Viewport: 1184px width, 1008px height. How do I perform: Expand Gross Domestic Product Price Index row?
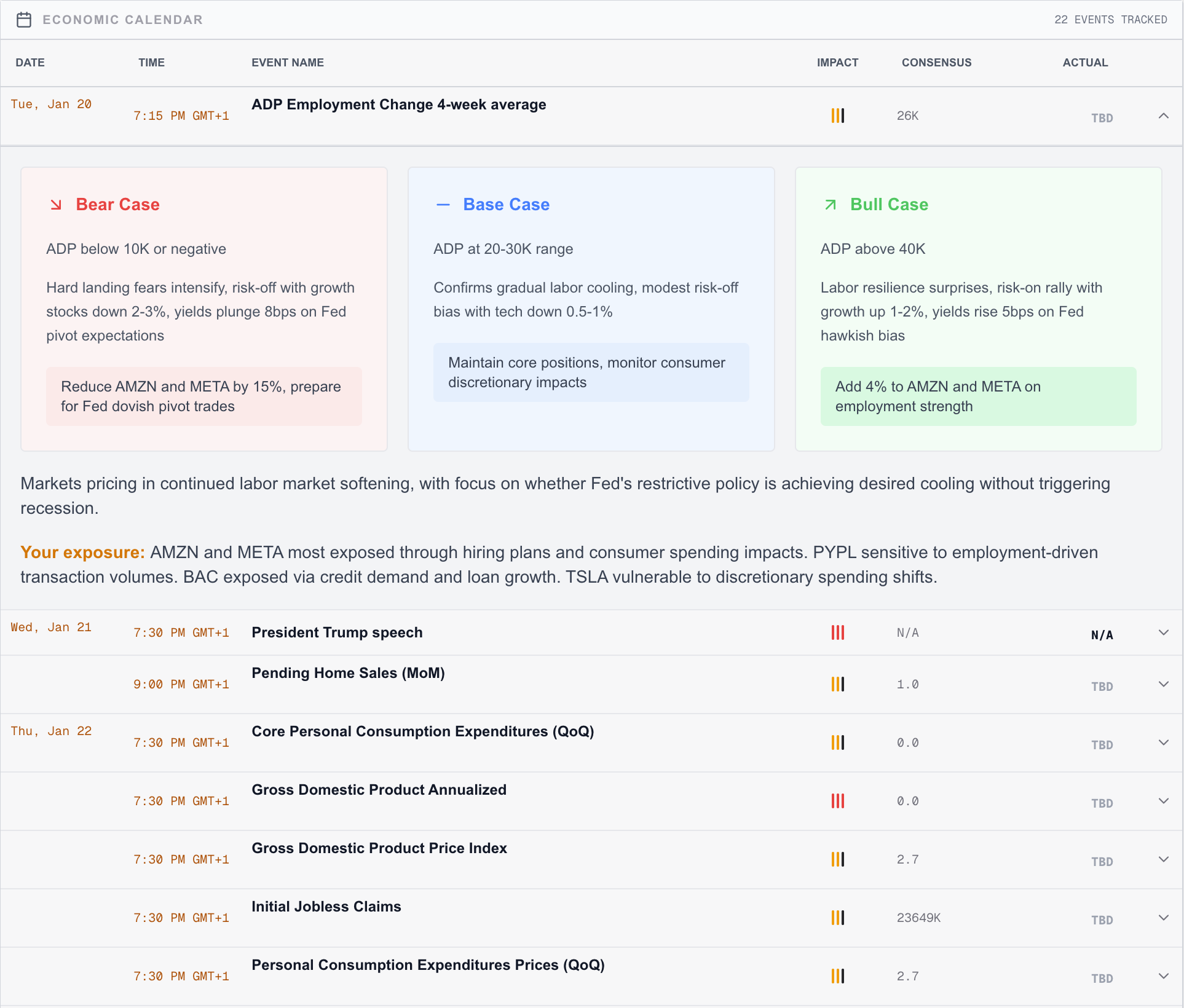(x=1163, y=859)
